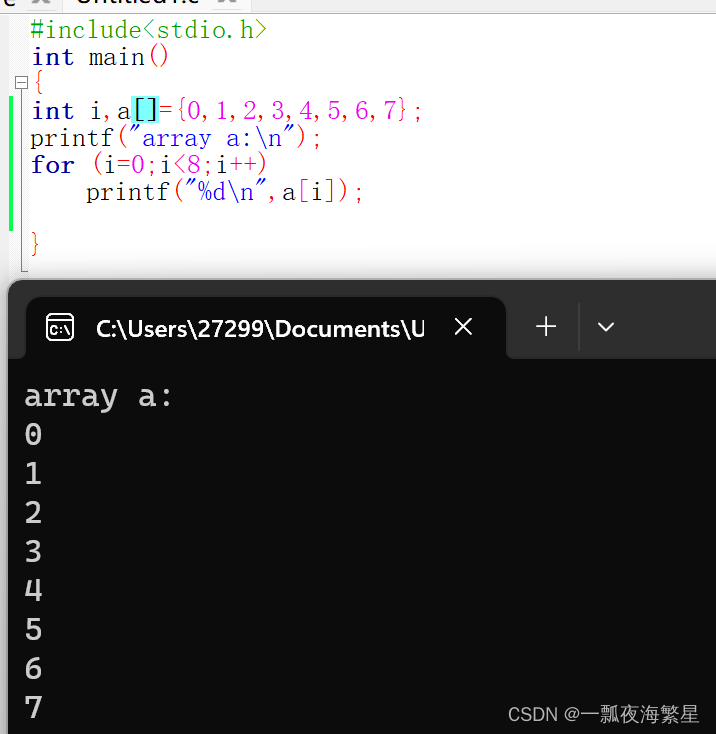The width and height of the screenshot is (716, 734).
Task: Click the console icon on terminal tab
Action: [x=60, y=327]
